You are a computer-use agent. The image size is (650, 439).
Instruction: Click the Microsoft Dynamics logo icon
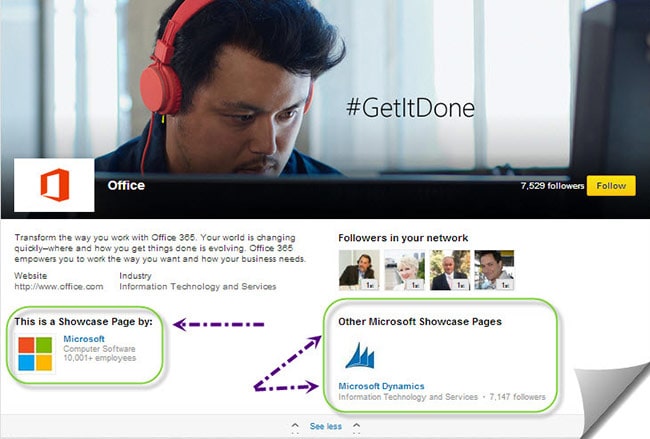pos(360,355)
